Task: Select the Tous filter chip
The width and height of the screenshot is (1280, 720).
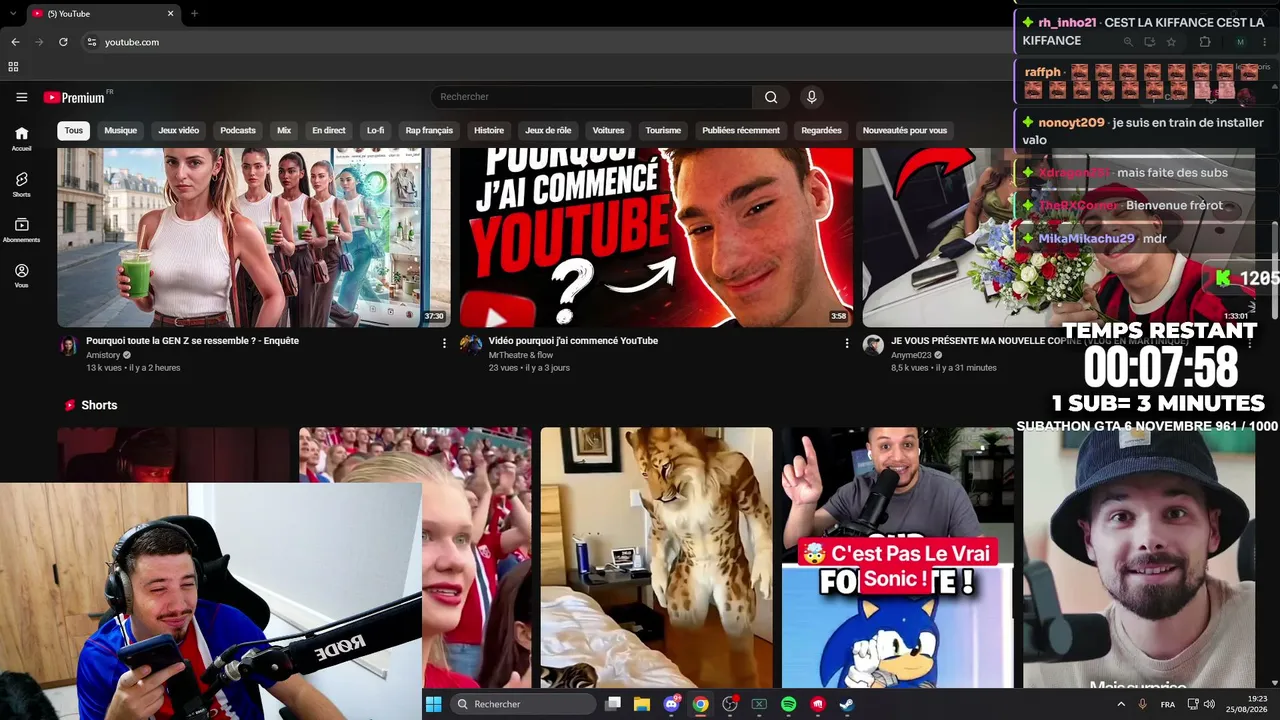Action: tap(74, 130)
